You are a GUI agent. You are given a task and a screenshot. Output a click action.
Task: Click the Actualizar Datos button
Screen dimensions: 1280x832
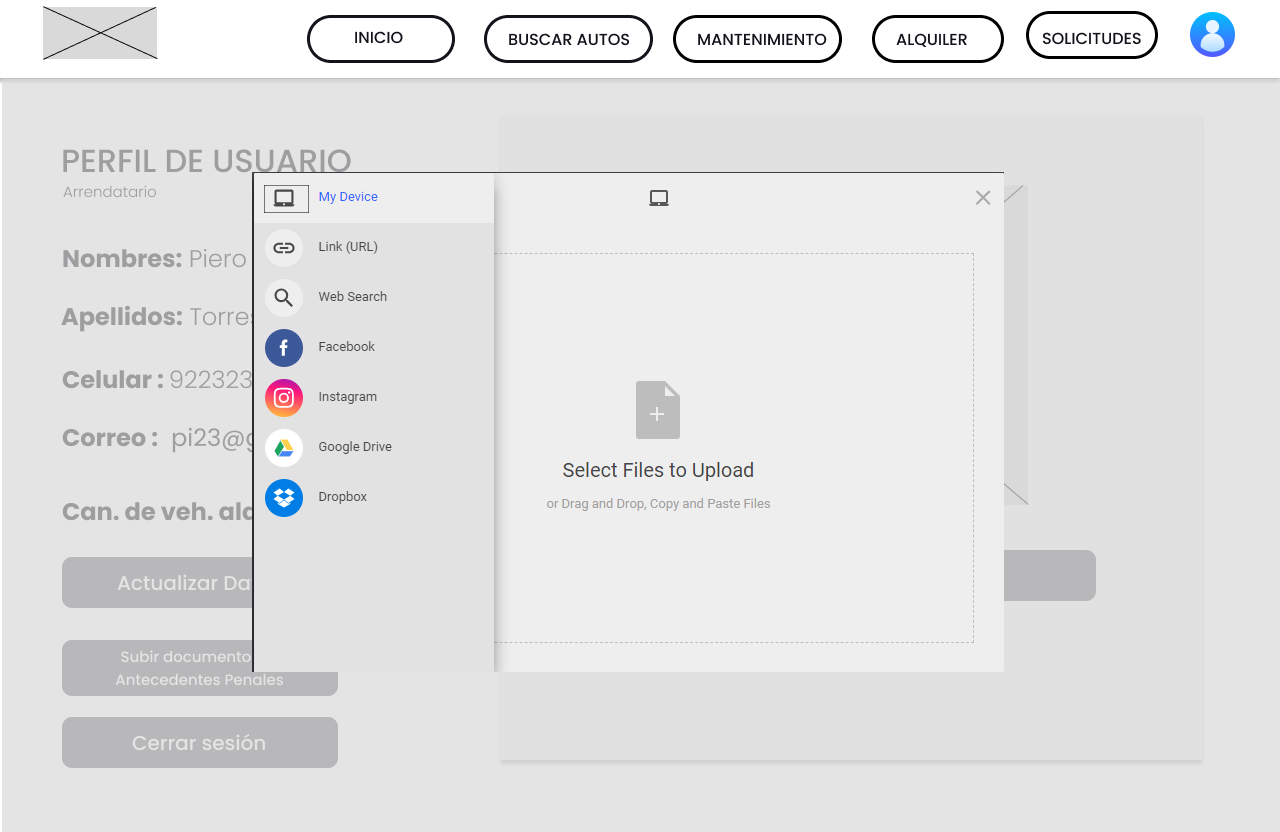coord(157,583)
